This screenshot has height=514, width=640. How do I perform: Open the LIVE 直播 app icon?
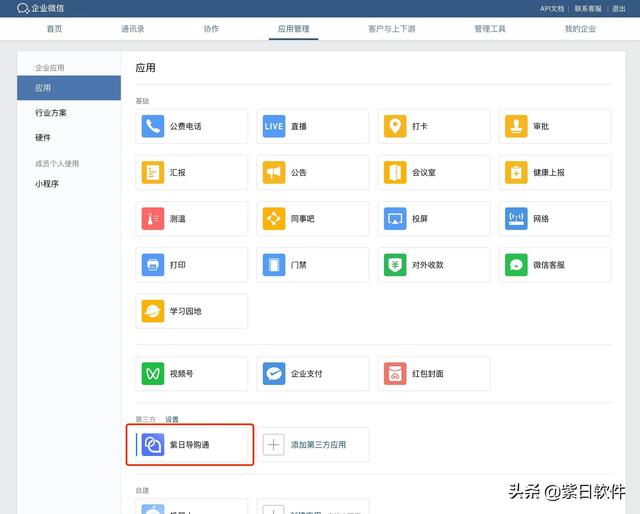(274, 126)
